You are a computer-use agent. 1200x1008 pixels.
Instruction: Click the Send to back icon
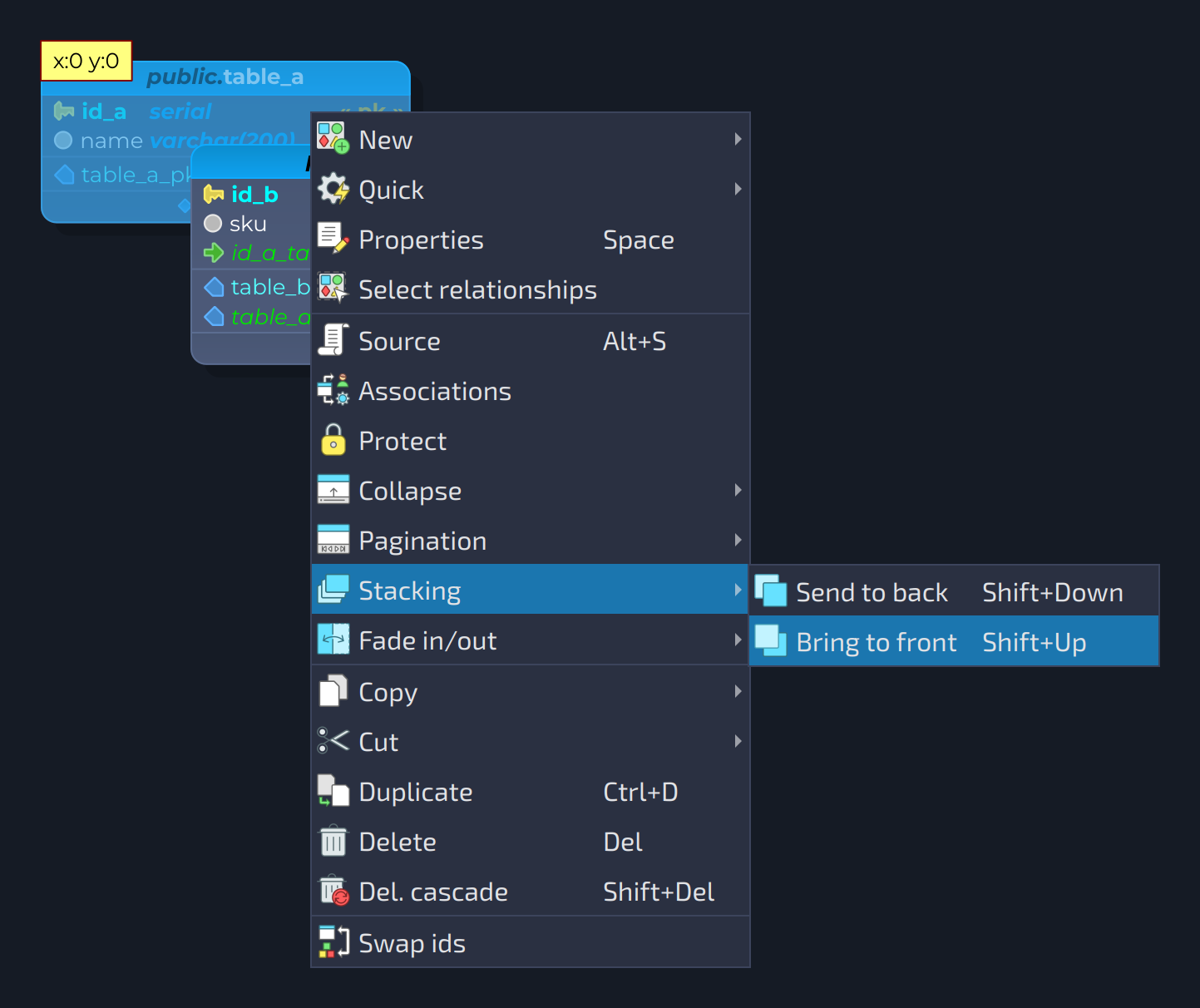(x=771, y=590)
